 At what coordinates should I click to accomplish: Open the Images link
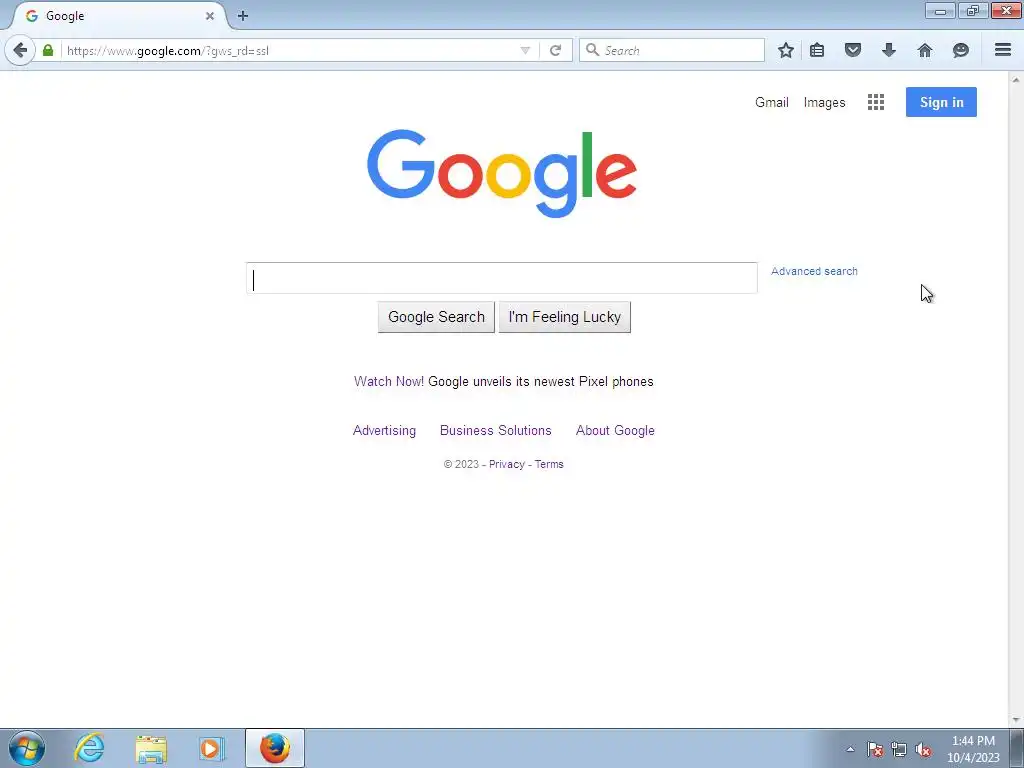coord(824,103)
